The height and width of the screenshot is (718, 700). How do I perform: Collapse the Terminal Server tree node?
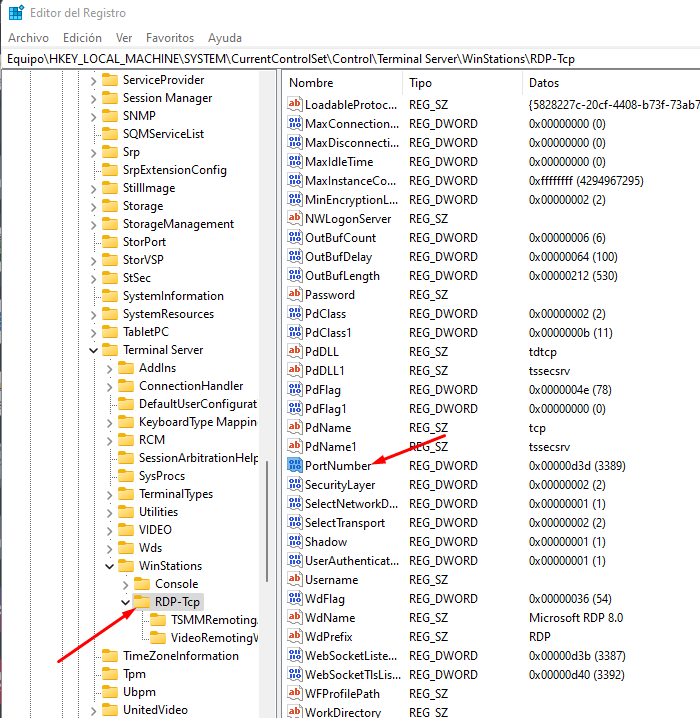[x=94, y=350]
